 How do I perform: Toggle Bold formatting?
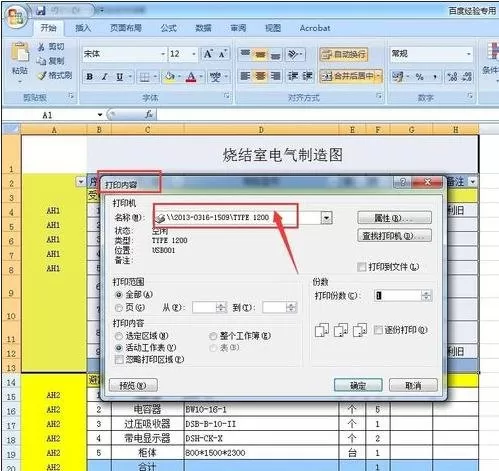pos(90,77)
